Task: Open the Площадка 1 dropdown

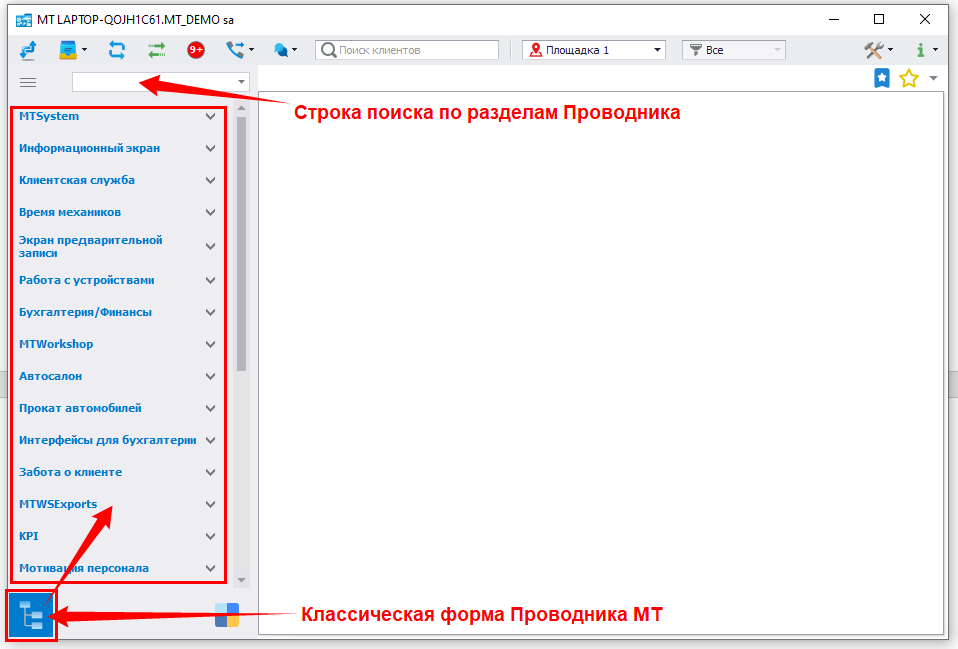Action: click(594, 50)
